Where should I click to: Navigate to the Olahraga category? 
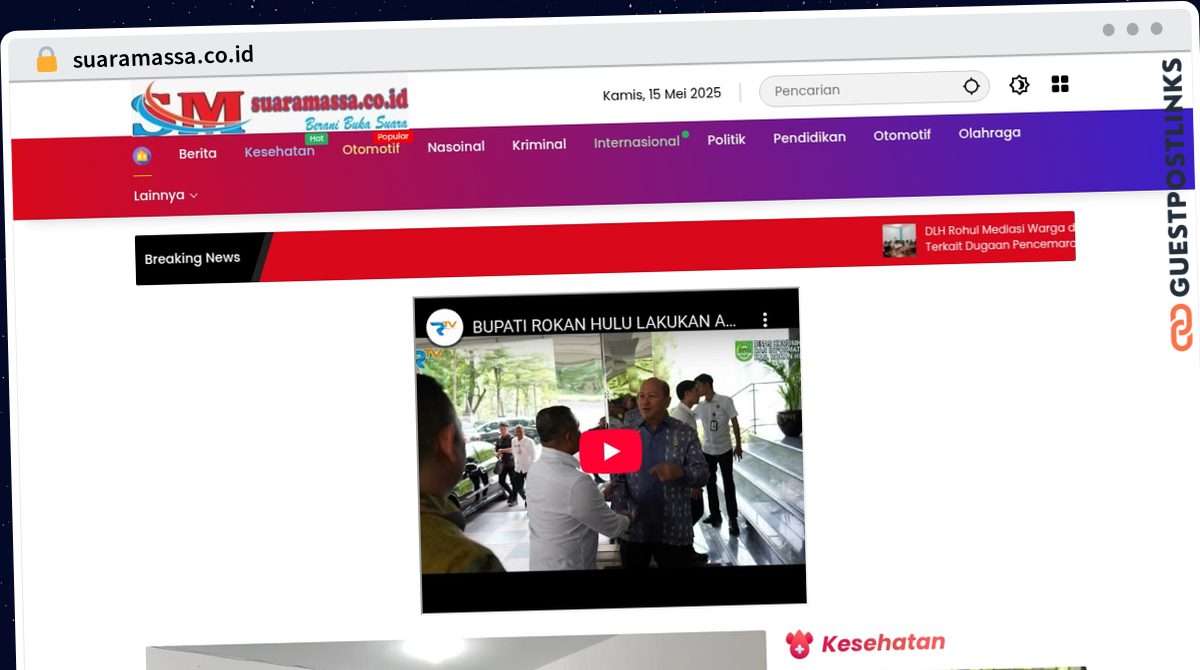[x=989, y=133]
